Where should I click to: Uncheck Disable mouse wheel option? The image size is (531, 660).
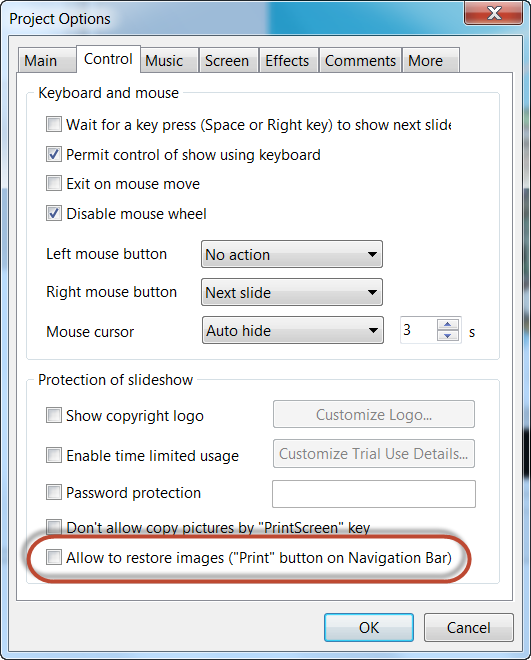tap(54, 213)
